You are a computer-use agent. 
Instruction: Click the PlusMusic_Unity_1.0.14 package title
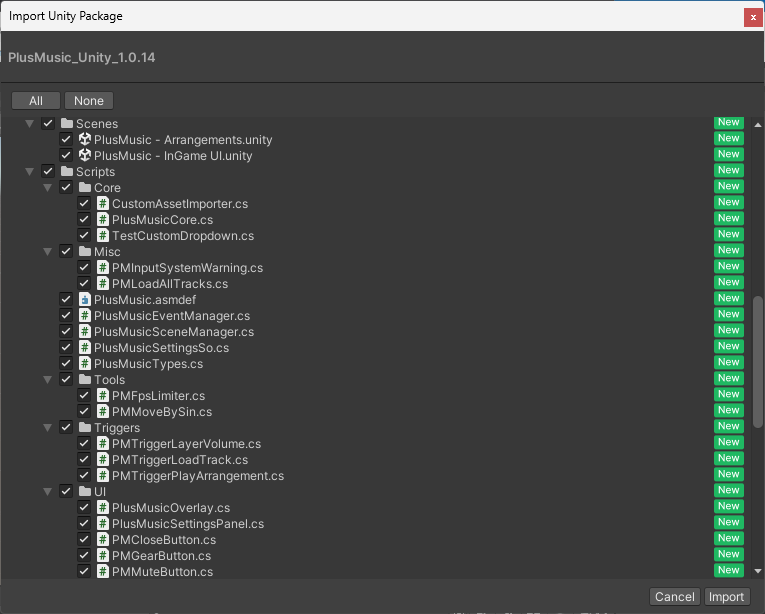pyautogui.click(x=81, y=58)
